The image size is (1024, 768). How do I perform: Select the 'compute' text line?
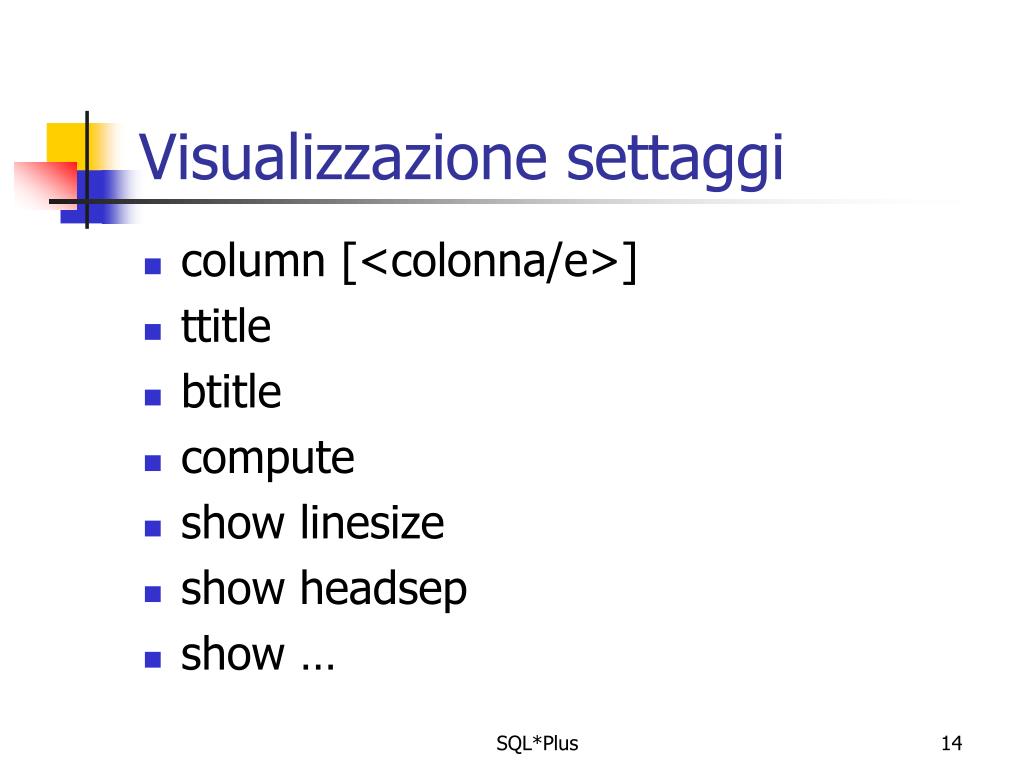point(268,460)
